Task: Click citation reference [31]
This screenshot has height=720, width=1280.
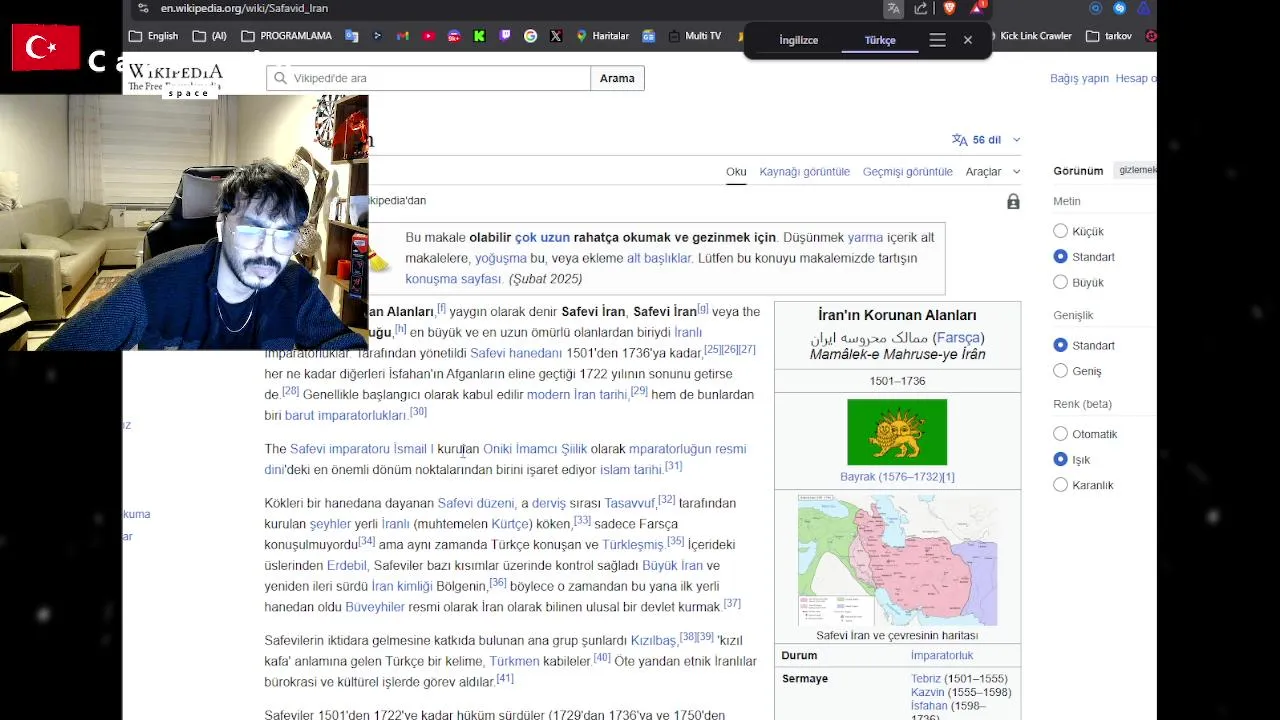Action: point(673,466)
